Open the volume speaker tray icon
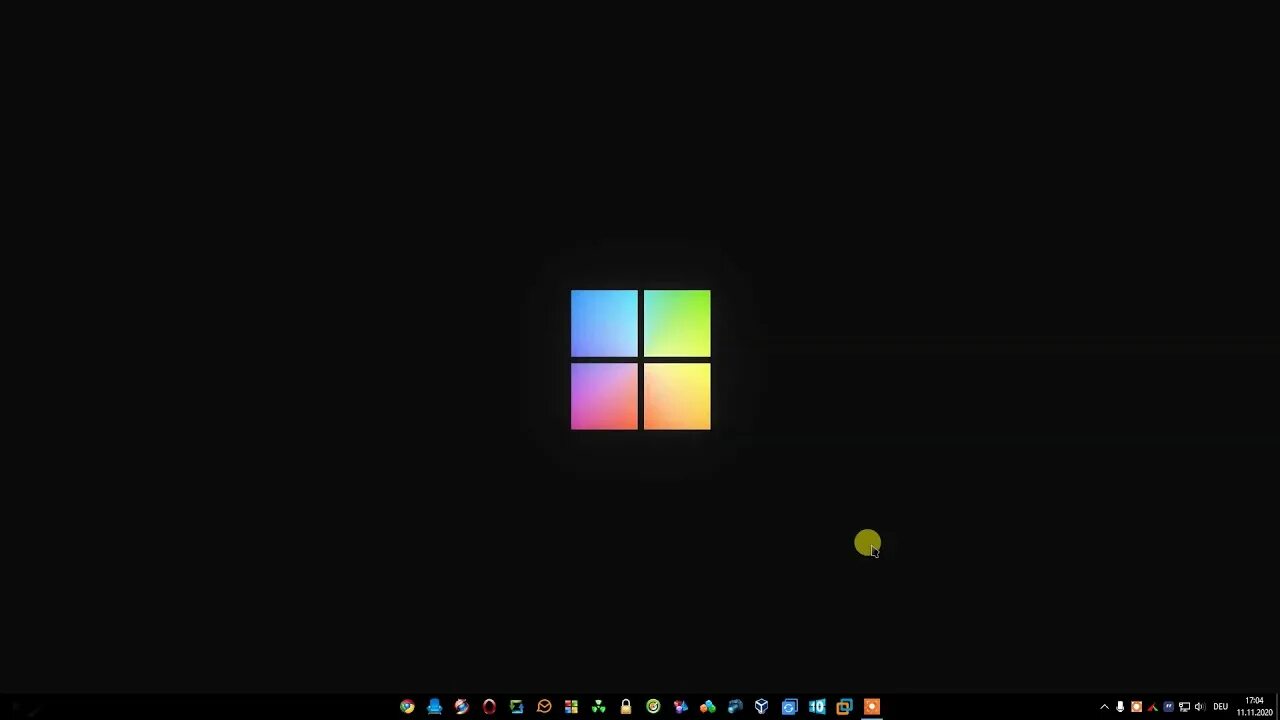 (x=1200, y=707)
